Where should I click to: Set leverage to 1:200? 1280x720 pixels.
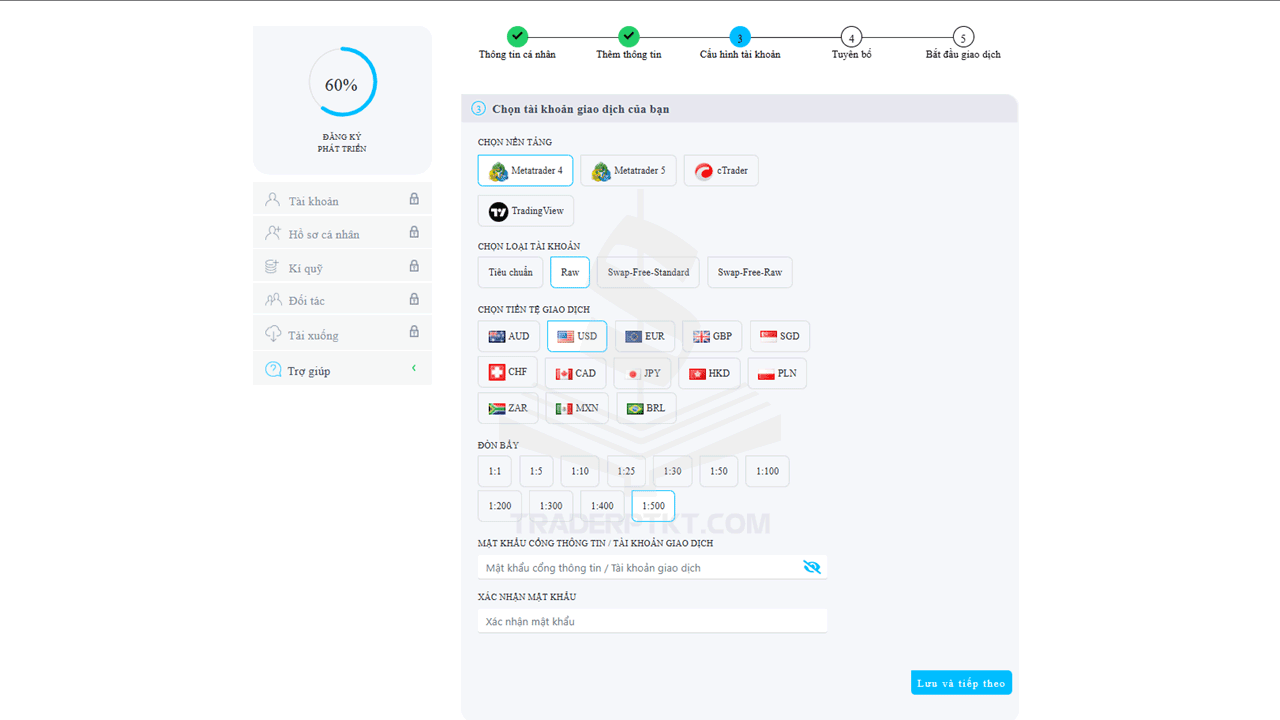(500, 506)
